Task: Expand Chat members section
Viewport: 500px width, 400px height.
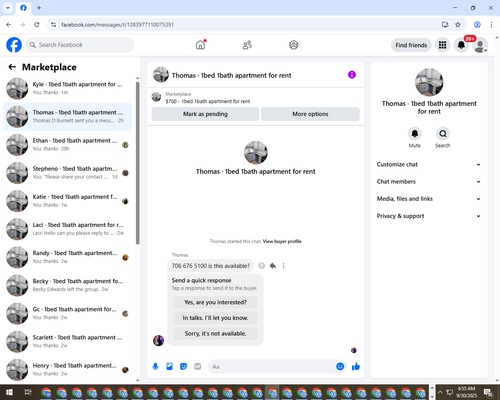Action: (429, 182)
